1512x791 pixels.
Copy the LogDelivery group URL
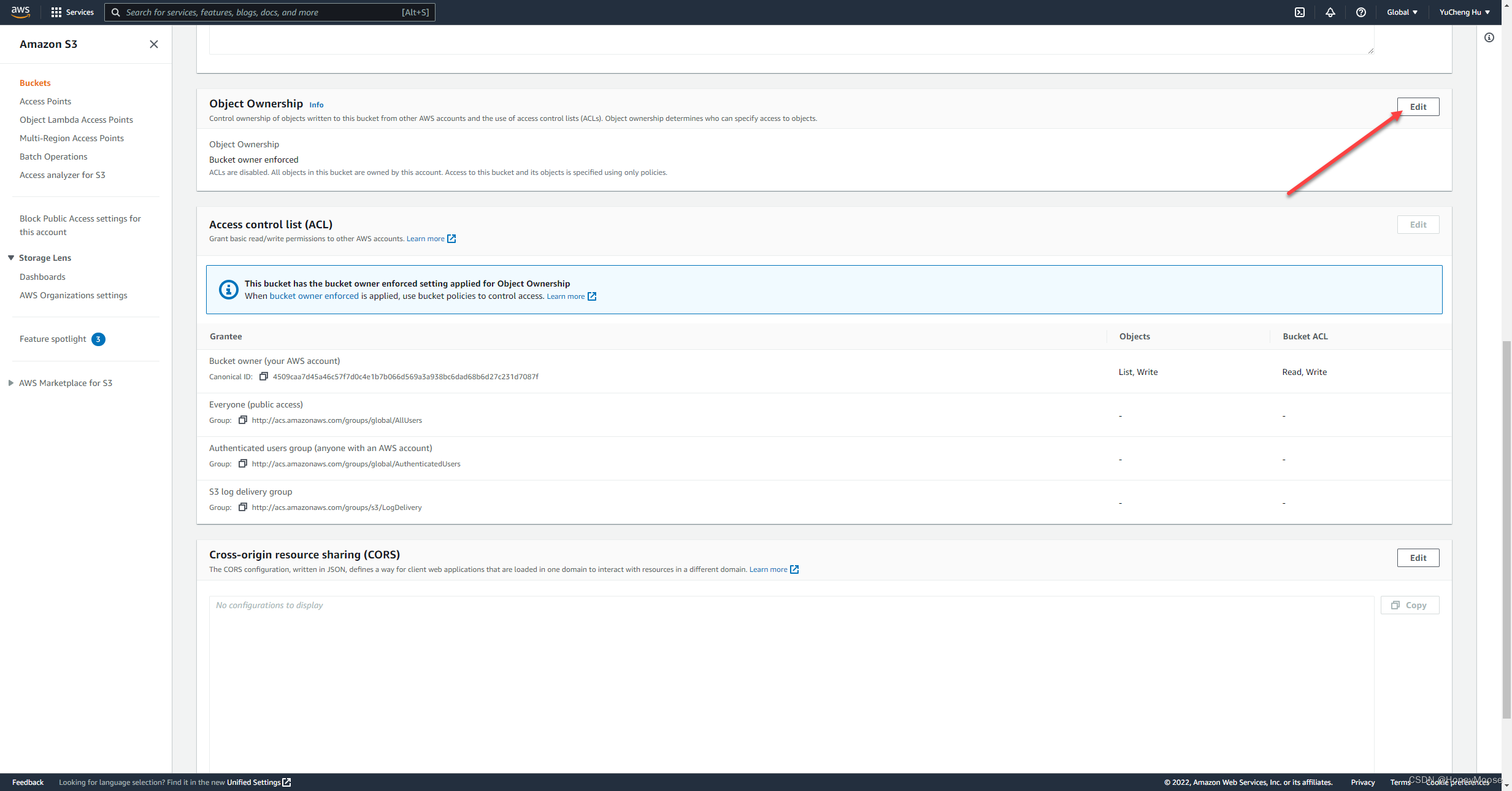(243, 507)
